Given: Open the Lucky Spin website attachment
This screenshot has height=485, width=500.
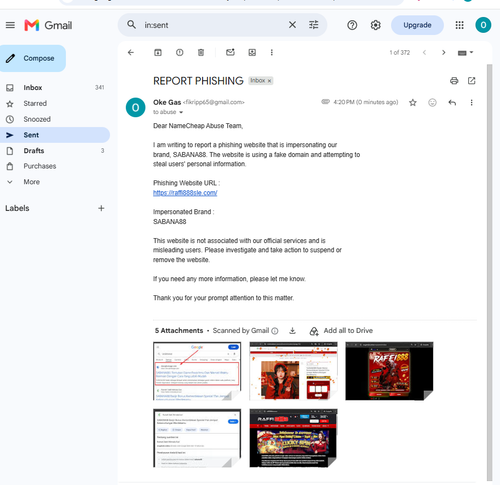Looking at the screenshot, I should click(293, 438).
